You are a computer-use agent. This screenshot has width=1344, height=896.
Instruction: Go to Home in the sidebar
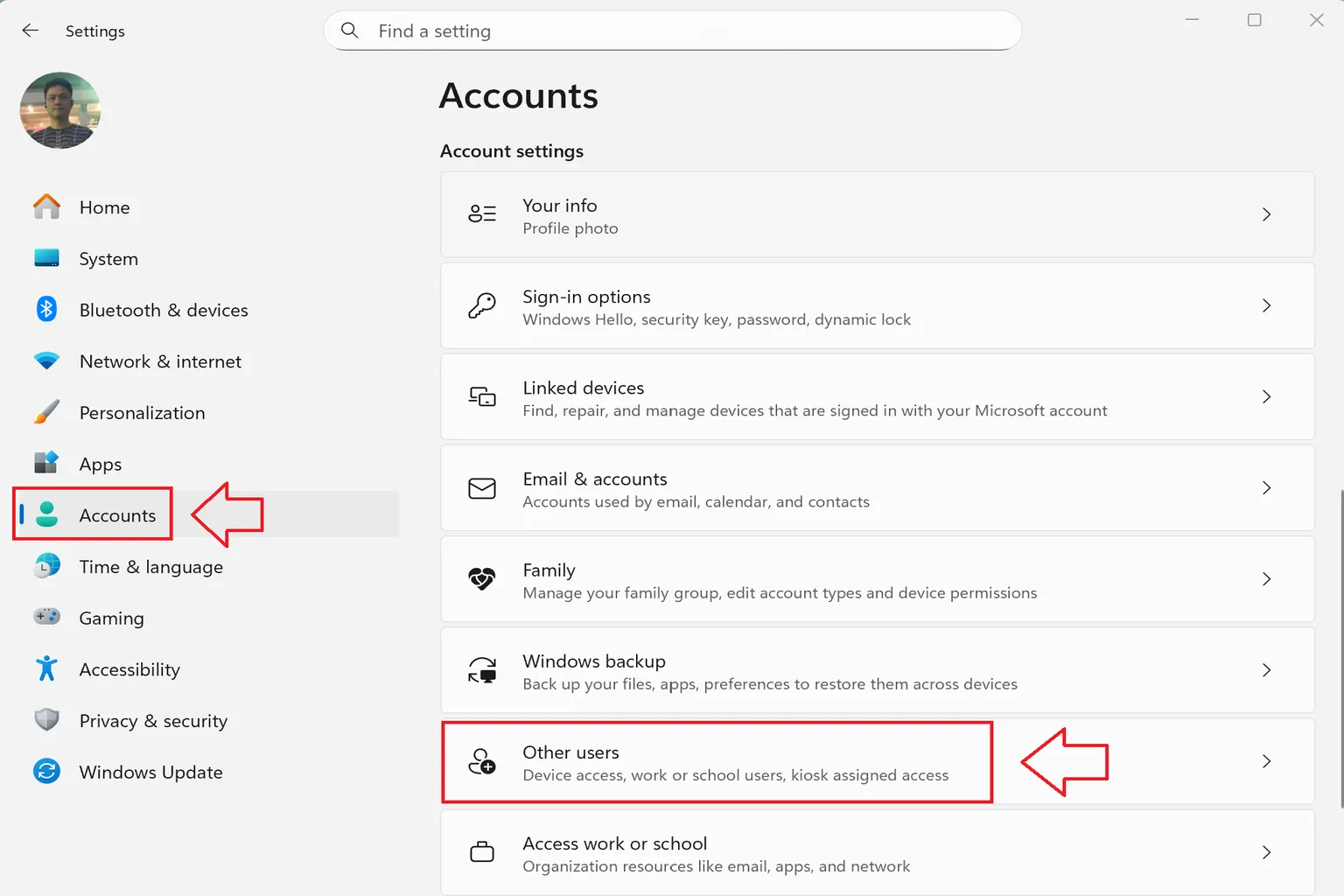(104, 207)
